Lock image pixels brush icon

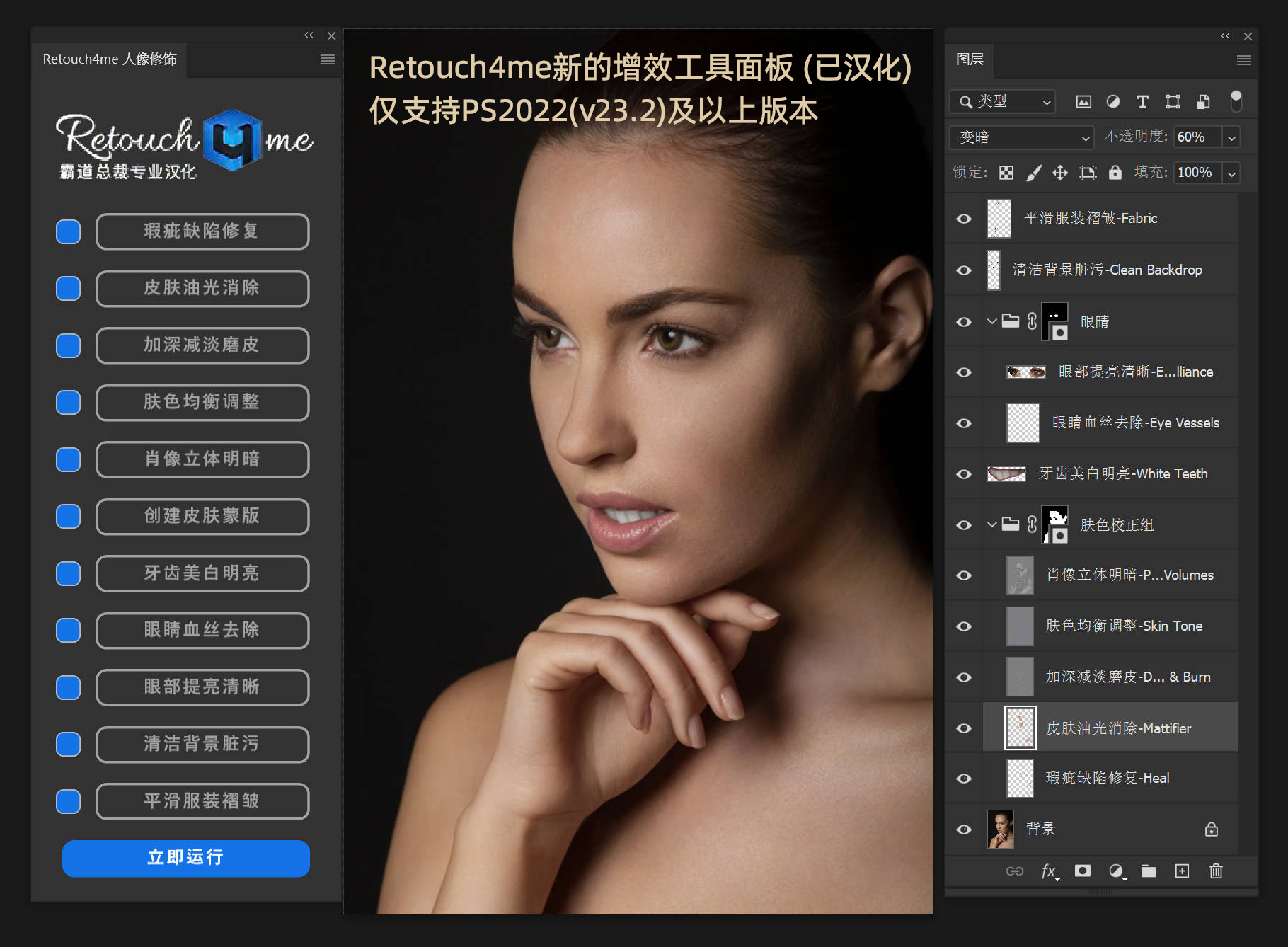[1033, 173]
